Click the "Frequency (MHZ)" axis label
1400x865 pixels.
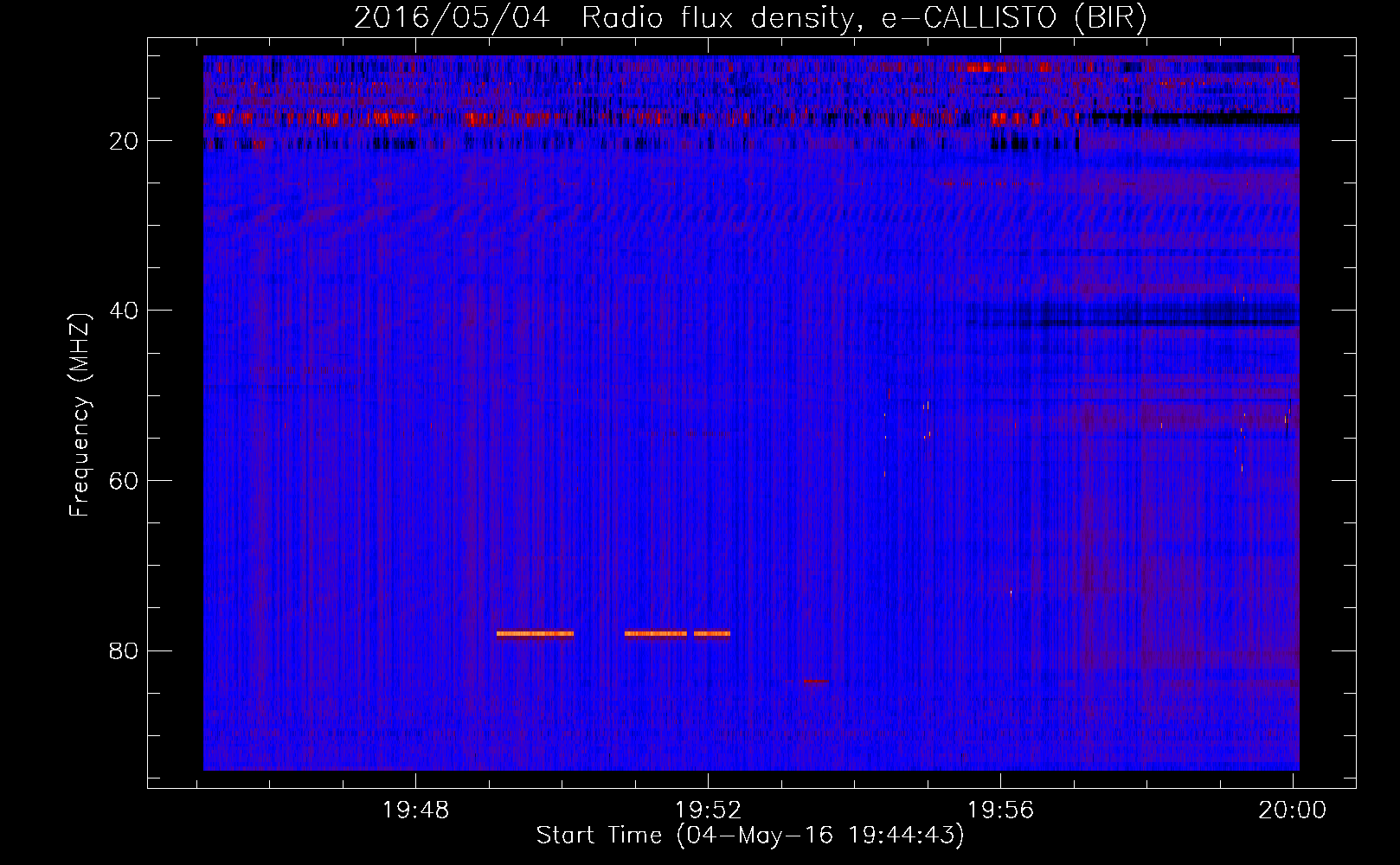pyautogui.click(x=80, y=415)
